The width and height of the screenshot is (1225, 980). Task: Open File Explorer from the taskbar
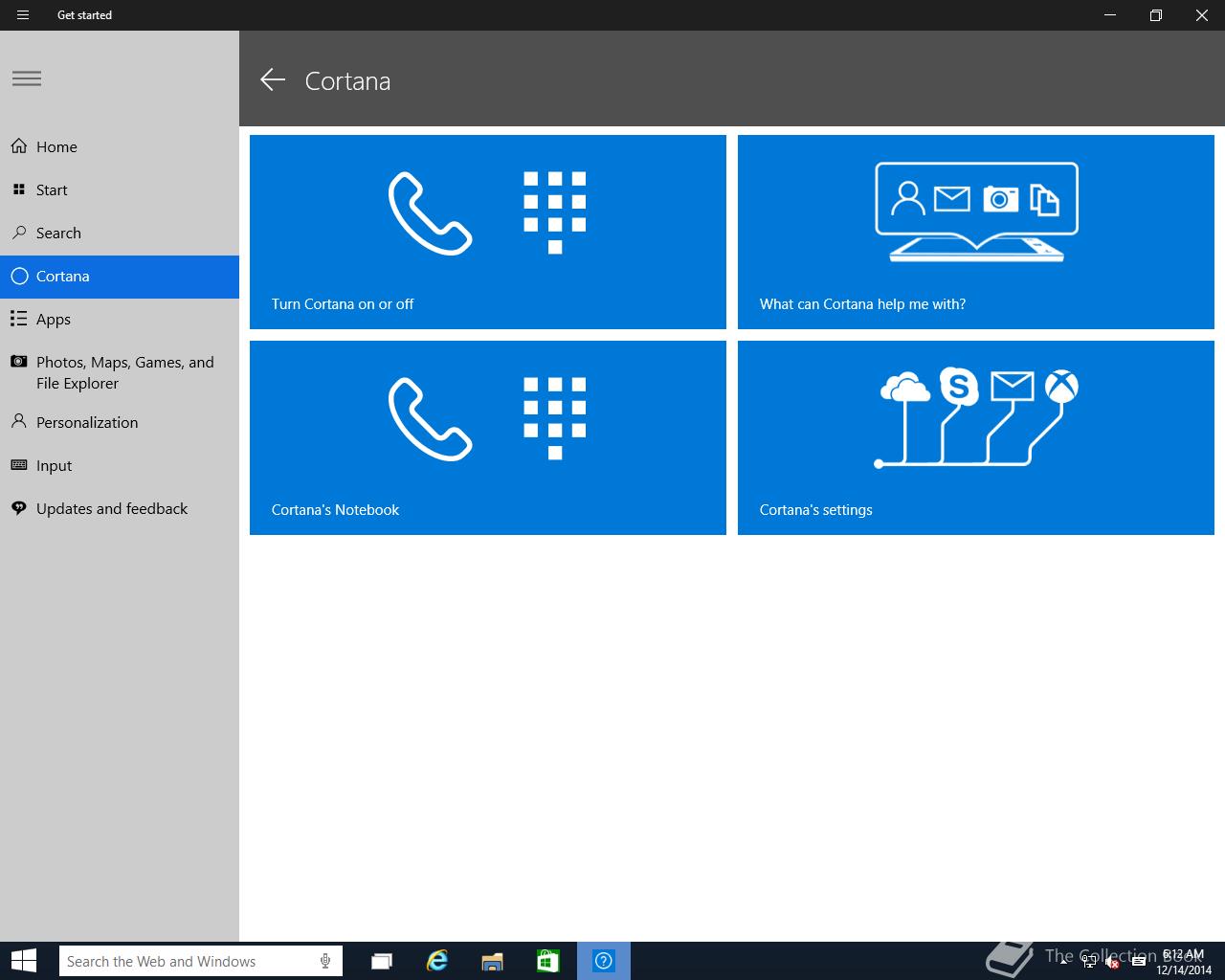[492, 961]
